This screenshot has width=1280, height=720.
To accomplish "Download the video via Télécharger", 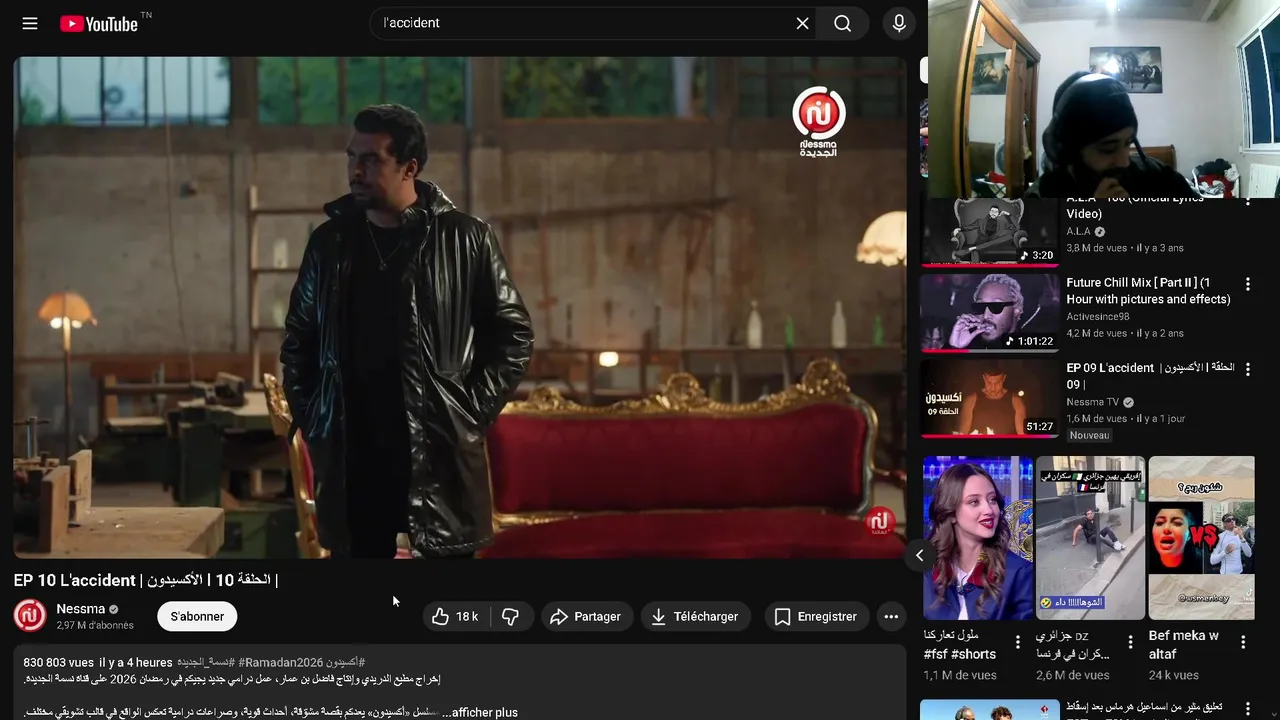I will [696, 616].
